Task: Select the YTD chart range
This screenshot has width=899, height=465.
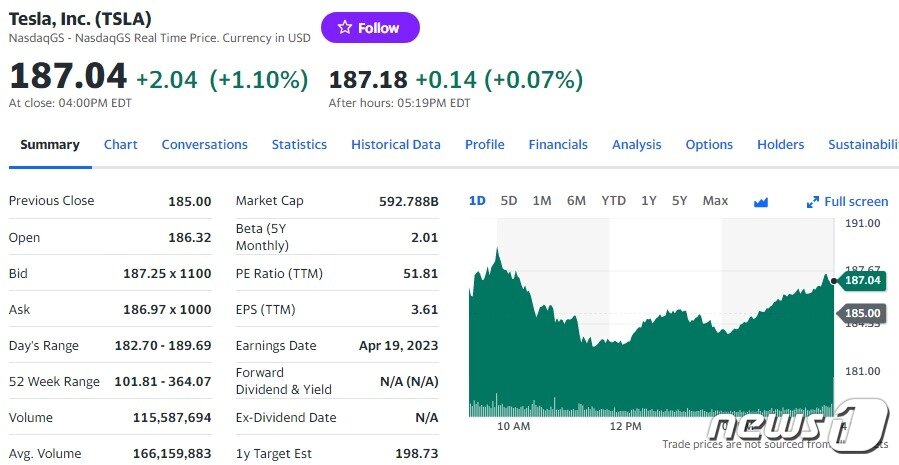Action: pyautogui.click(x=613, y=201)
